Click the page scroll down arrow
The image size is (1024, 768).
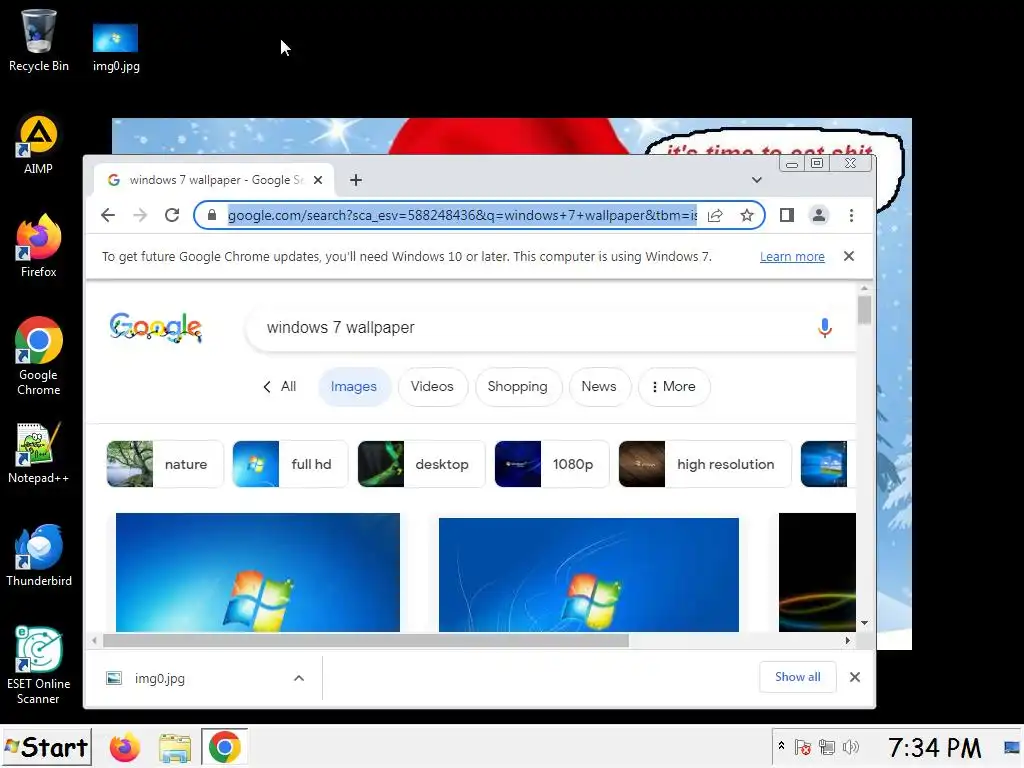coord(864,623)
